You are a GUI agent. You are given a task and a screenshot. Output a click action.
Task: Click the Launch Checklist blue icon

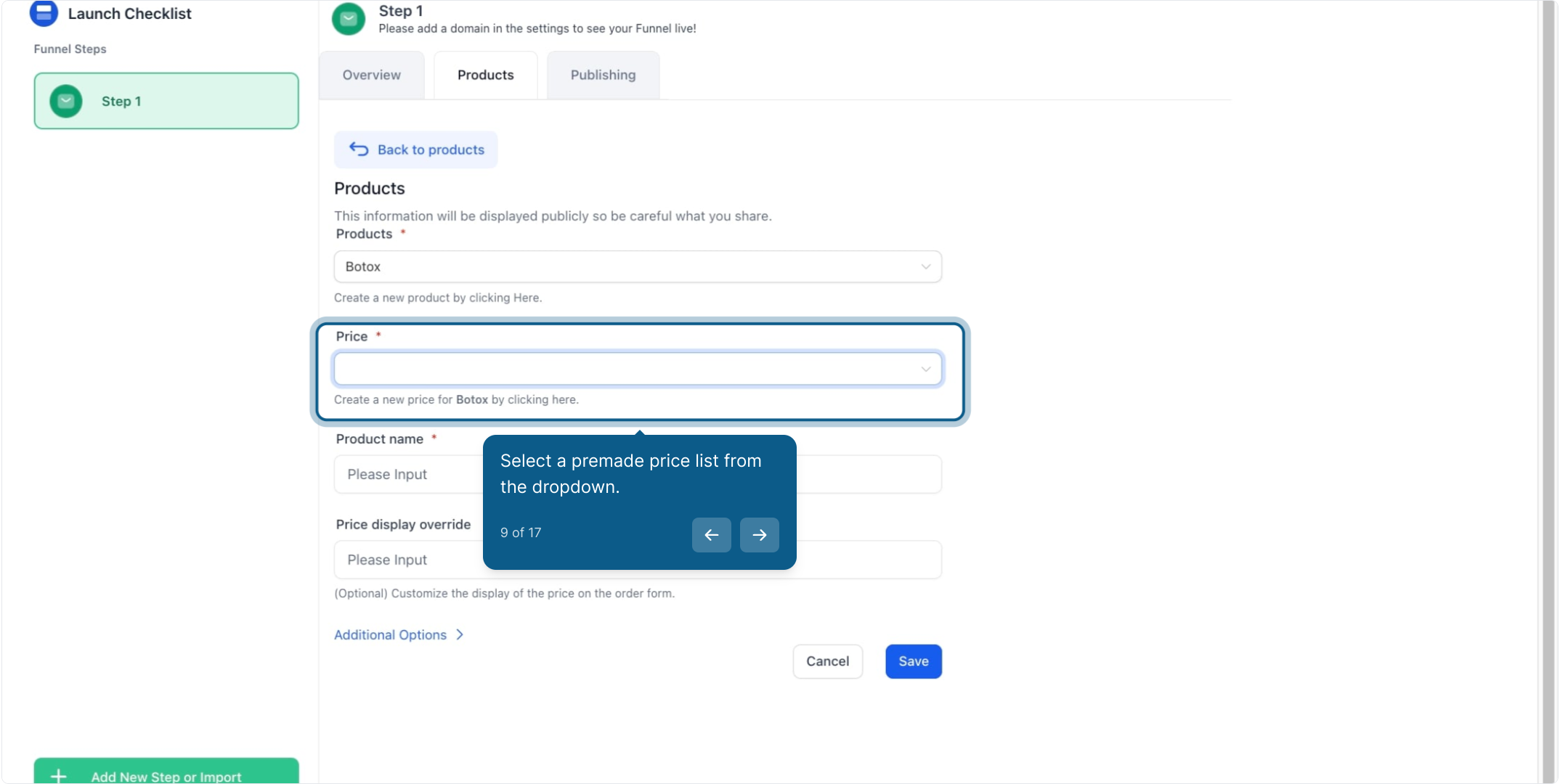pos(44,13)
